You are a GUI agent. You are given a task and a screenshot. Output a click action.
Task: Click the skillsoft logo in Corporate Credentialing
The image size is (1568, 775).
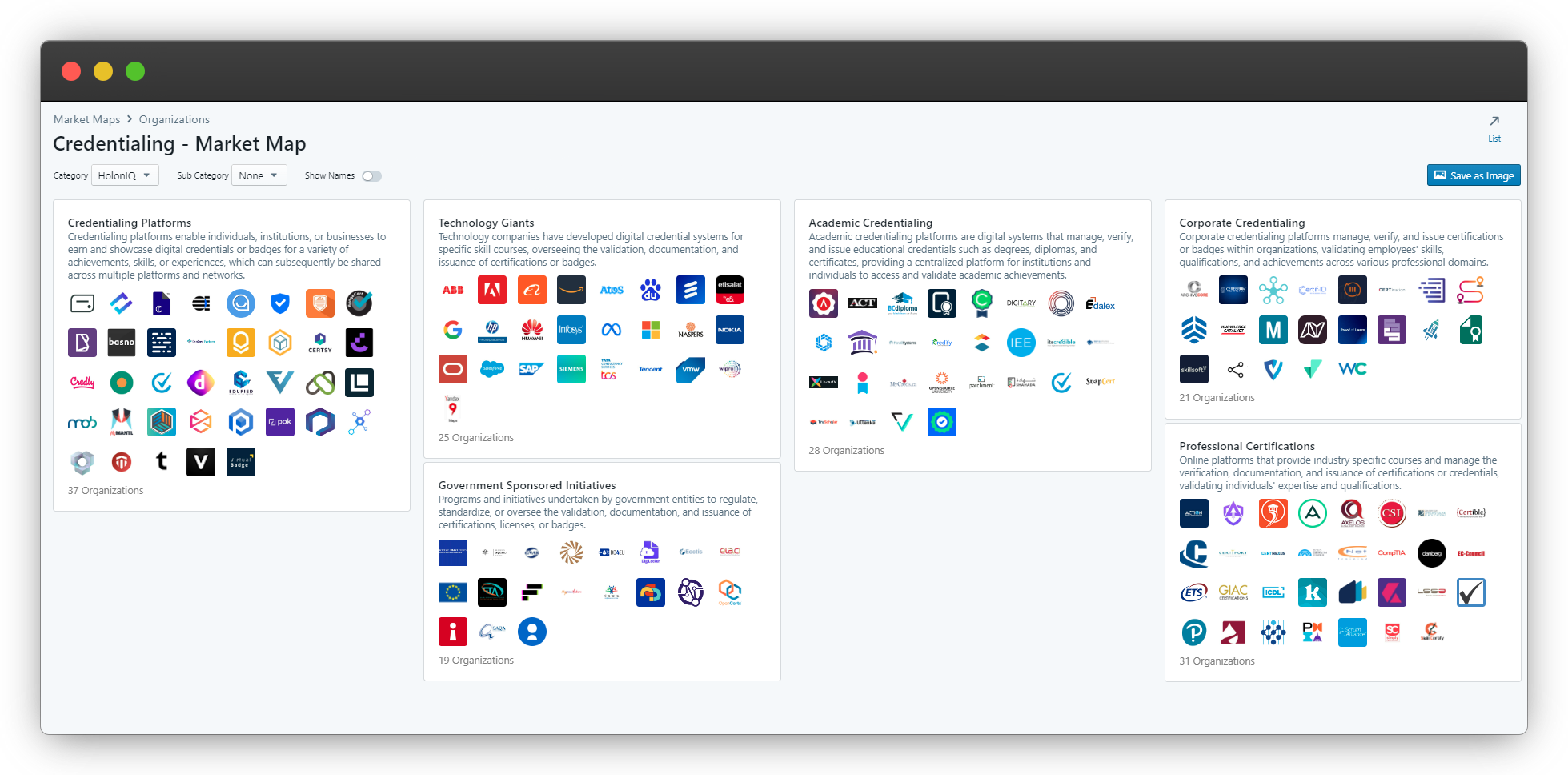pos(1194,369)
